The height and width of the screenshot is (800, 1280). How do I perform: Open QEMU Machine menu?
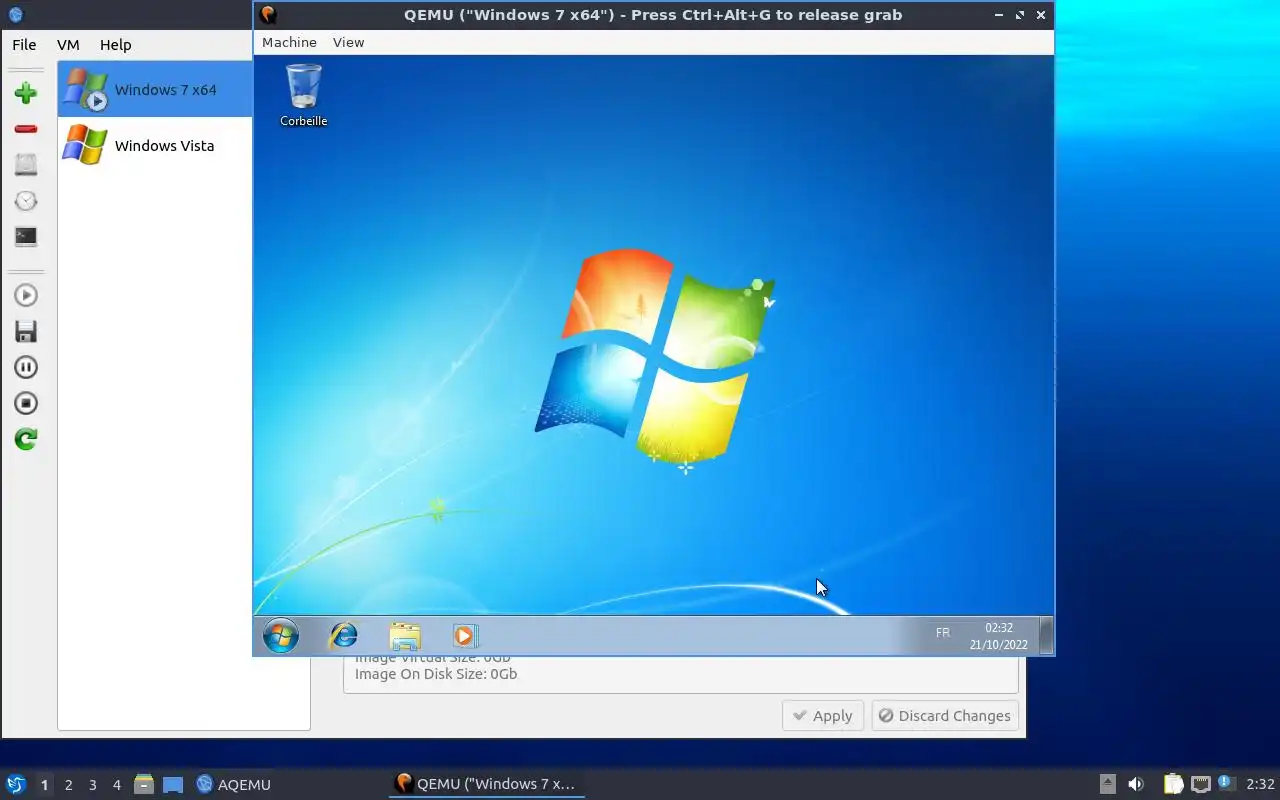(x=289, y=42)
